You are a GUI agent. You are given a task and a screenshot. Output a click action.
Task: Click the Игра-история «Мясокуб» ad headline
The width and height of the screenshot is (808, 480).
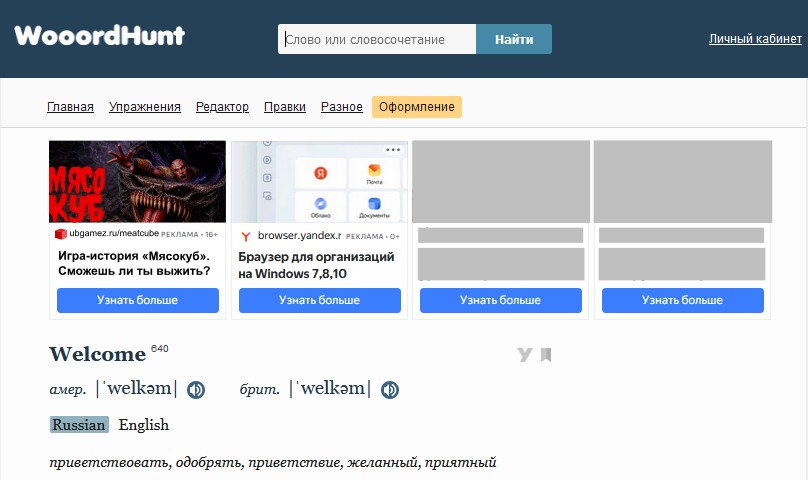coord(134,263)
